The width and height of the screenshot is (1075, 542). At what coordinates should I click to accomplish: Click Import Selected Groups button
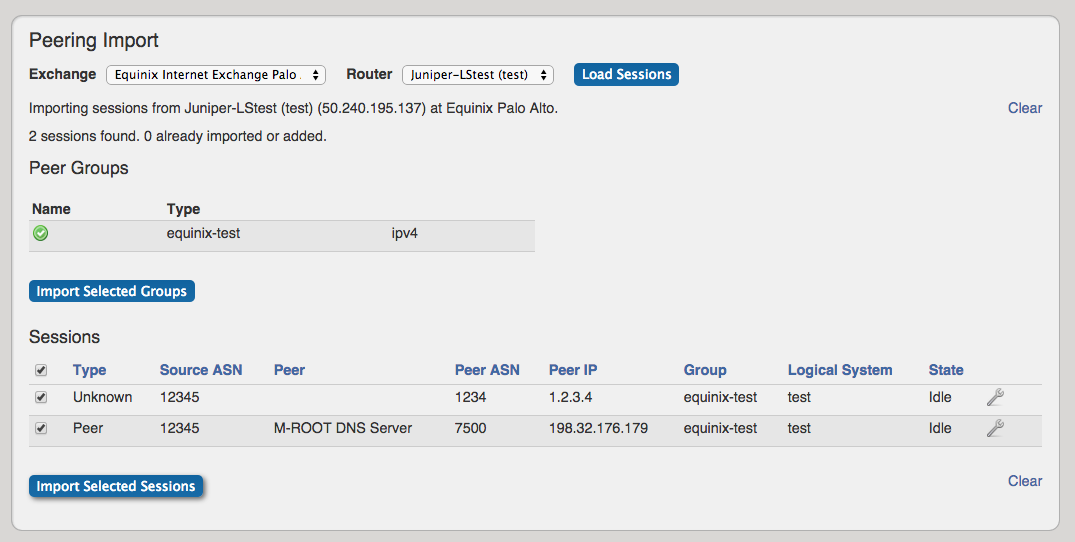pos(112,292)
